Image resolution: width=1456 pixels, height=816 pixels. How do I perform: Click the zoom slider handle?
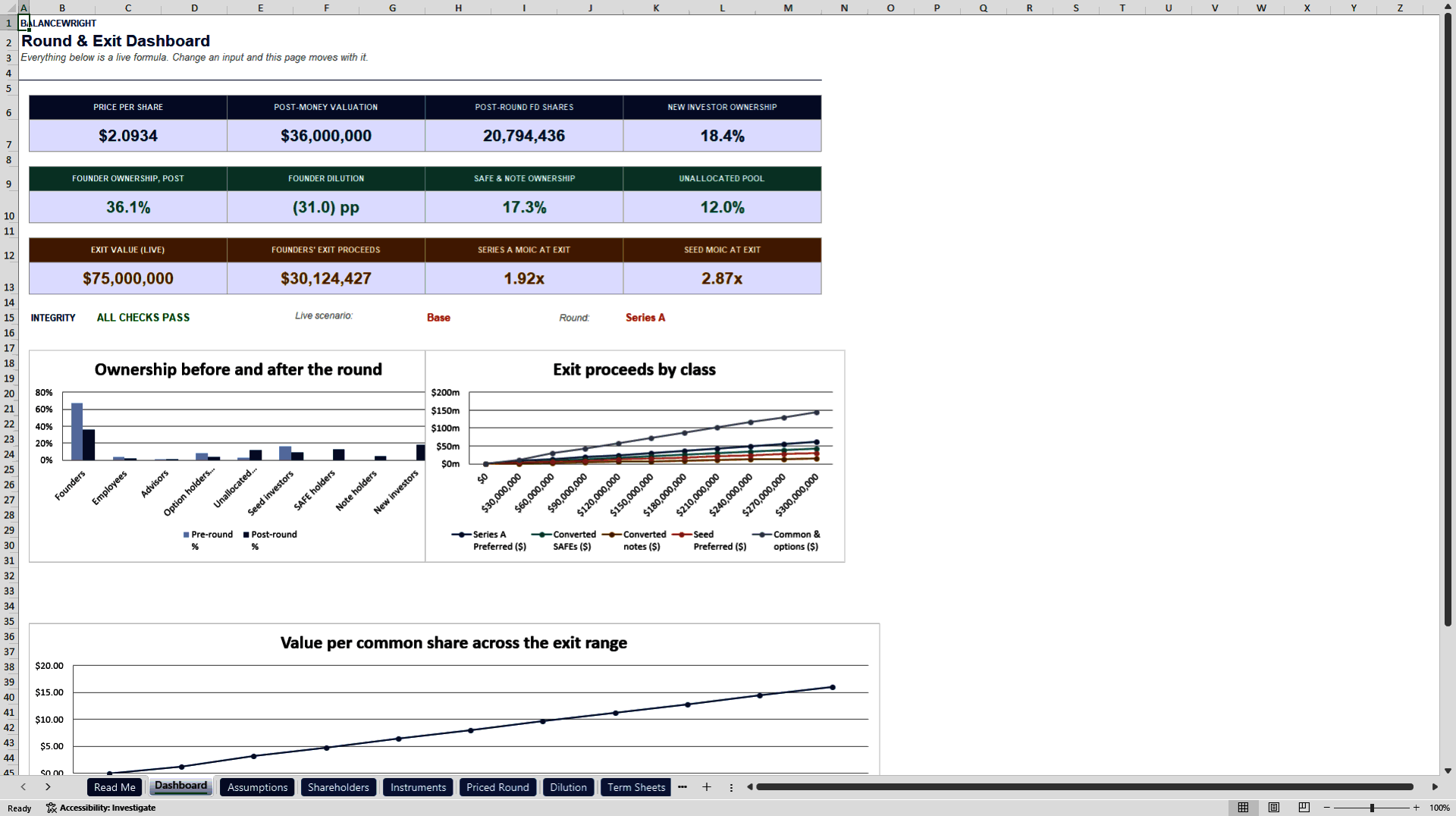(x=1372, y=808)
